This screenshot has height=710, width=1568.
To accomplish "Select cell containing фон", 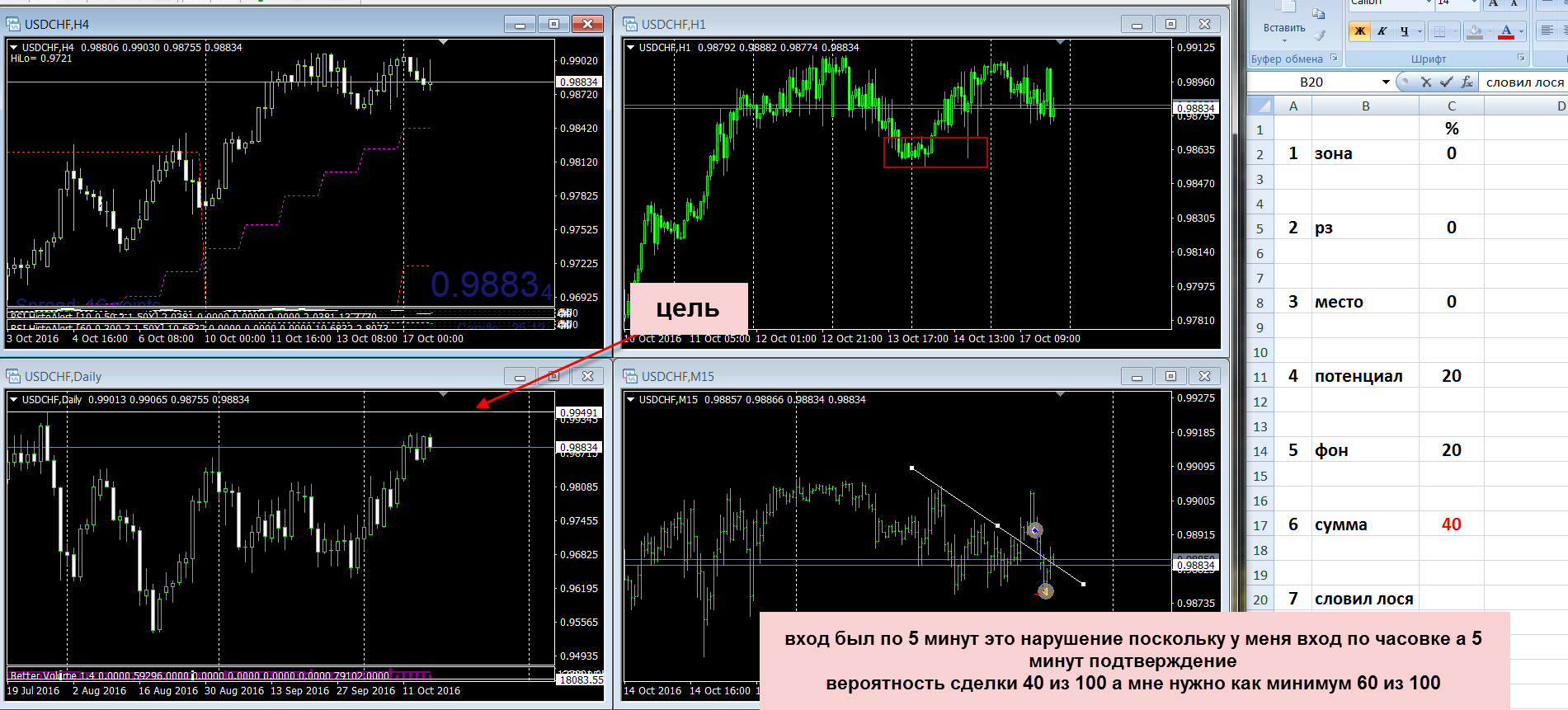I will [x=1366, y=450].
